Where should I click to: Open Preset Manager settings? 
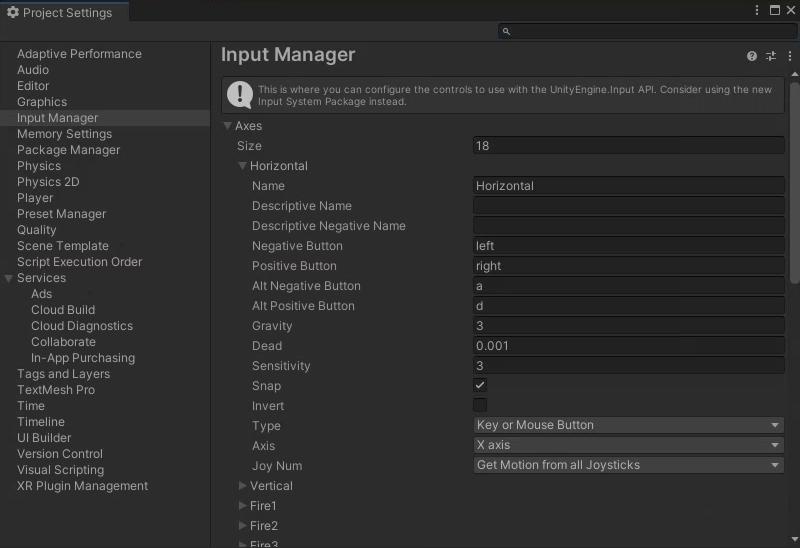click(61, 214)
